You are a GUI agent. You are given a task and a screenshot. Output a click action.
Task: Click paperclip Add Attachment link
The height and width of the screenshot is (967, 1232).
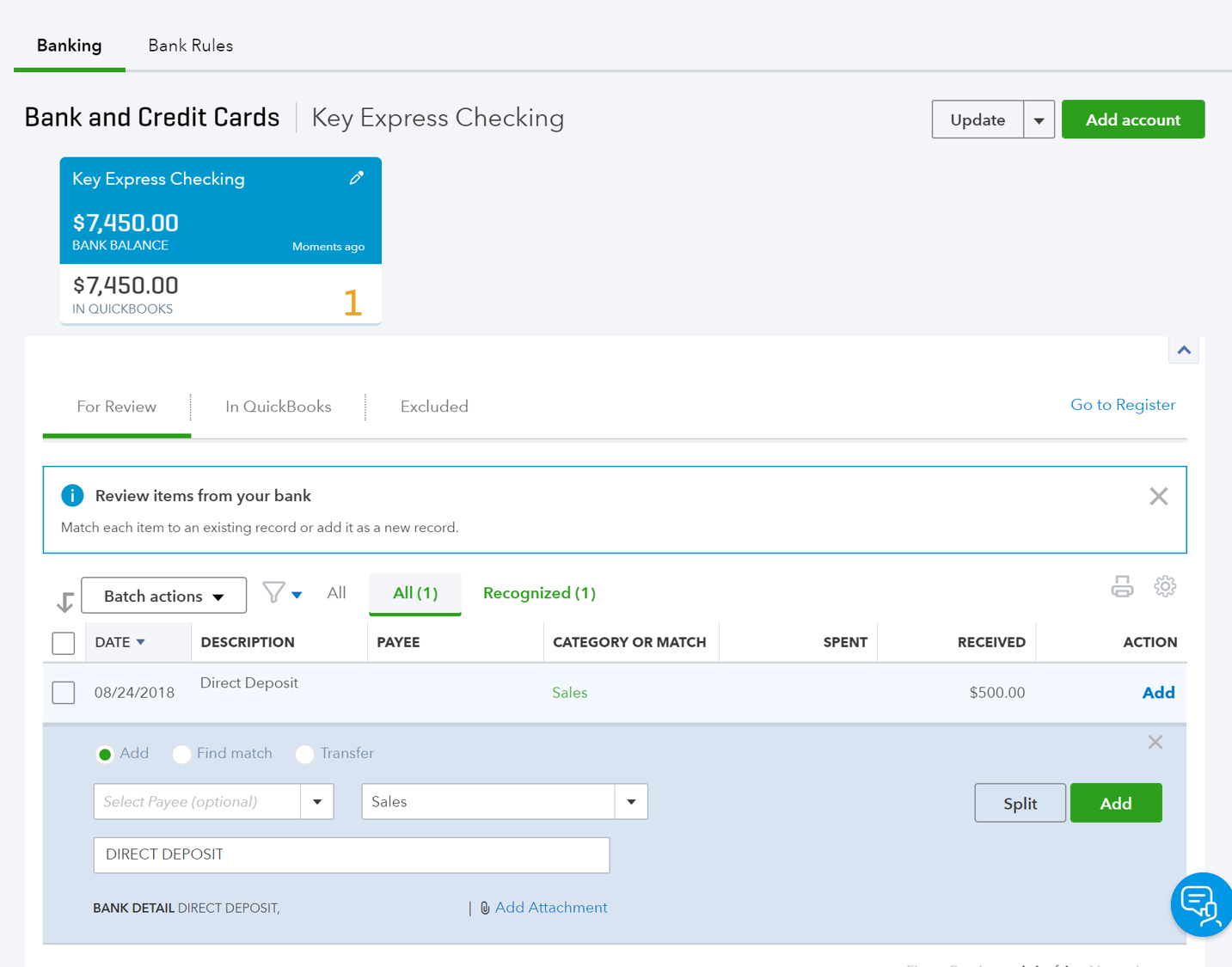tap(543, 908)
